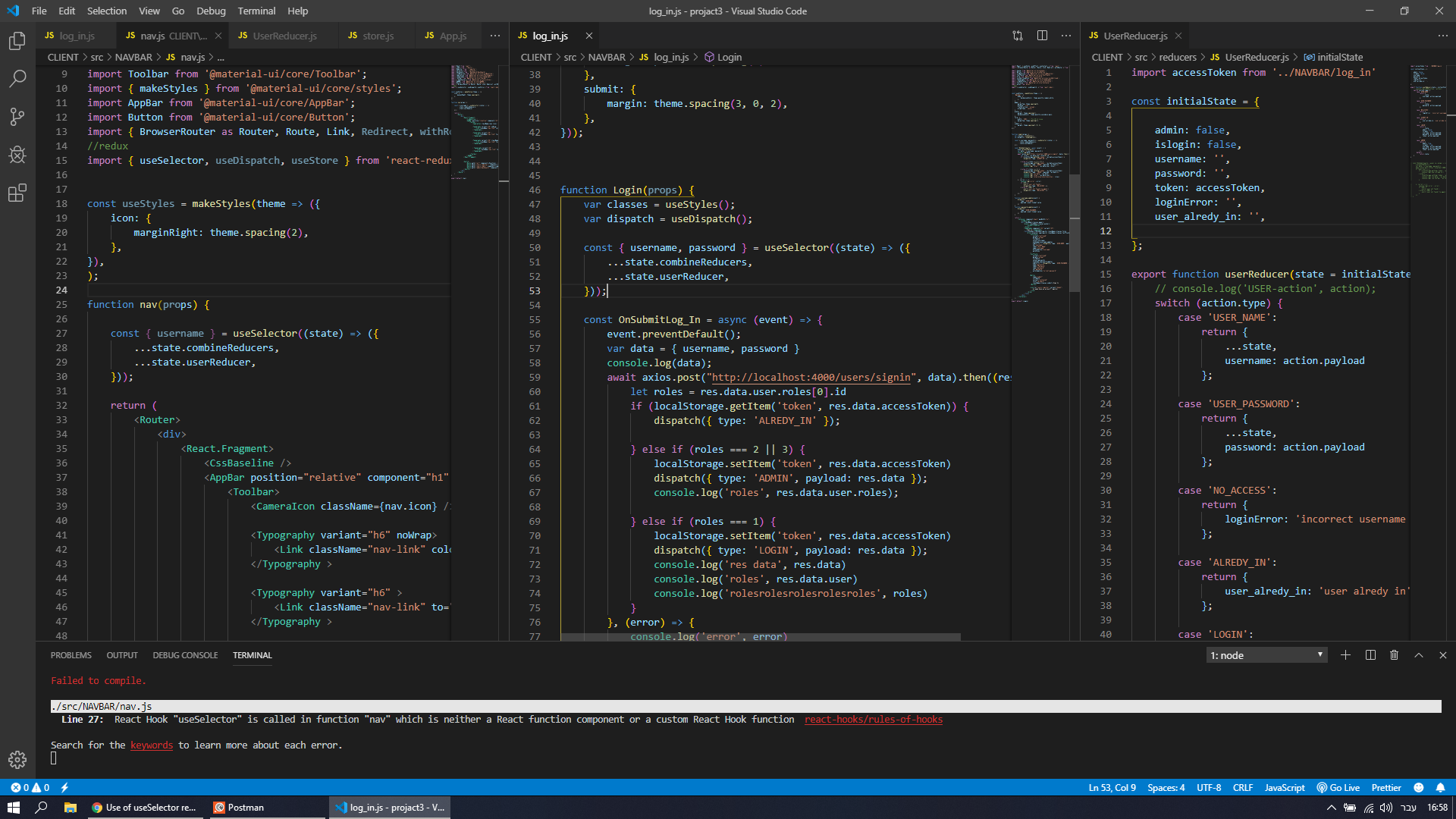The image size is (1456, 819).
Task: Start Go Live server
Action: [x=1338, y=787]
